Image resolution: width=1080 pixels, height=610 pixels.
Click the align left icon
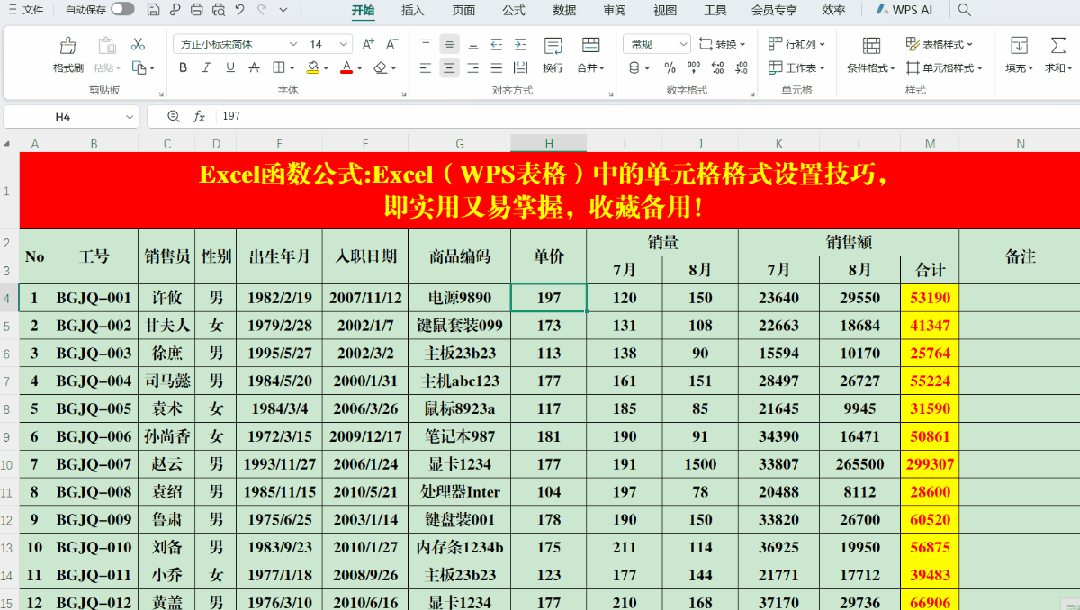click(x=426, y=68)
